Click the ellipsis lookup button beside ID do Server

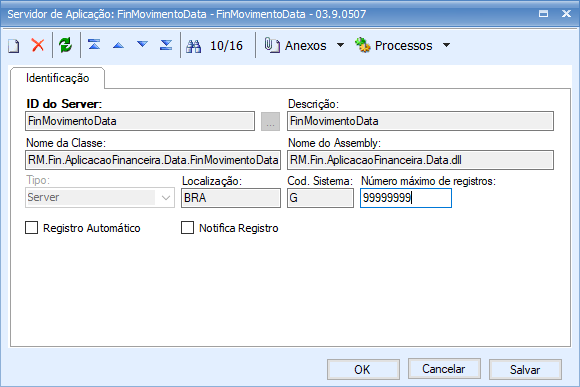click(270, 121)
